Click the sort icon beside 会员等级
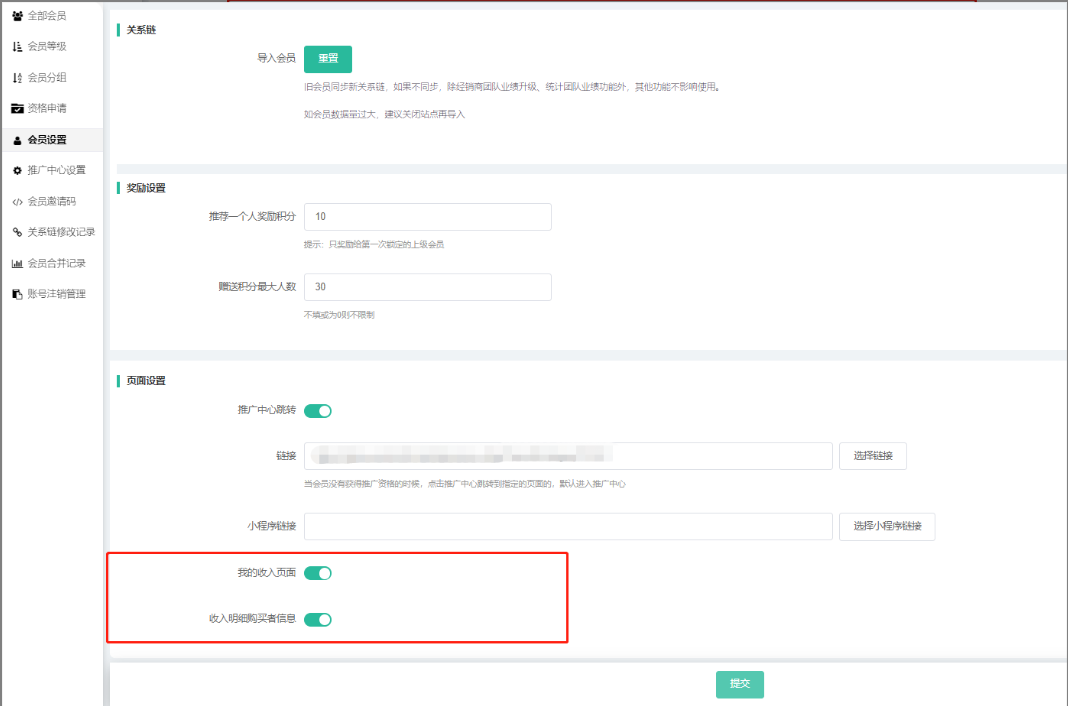 pos(17,47)
